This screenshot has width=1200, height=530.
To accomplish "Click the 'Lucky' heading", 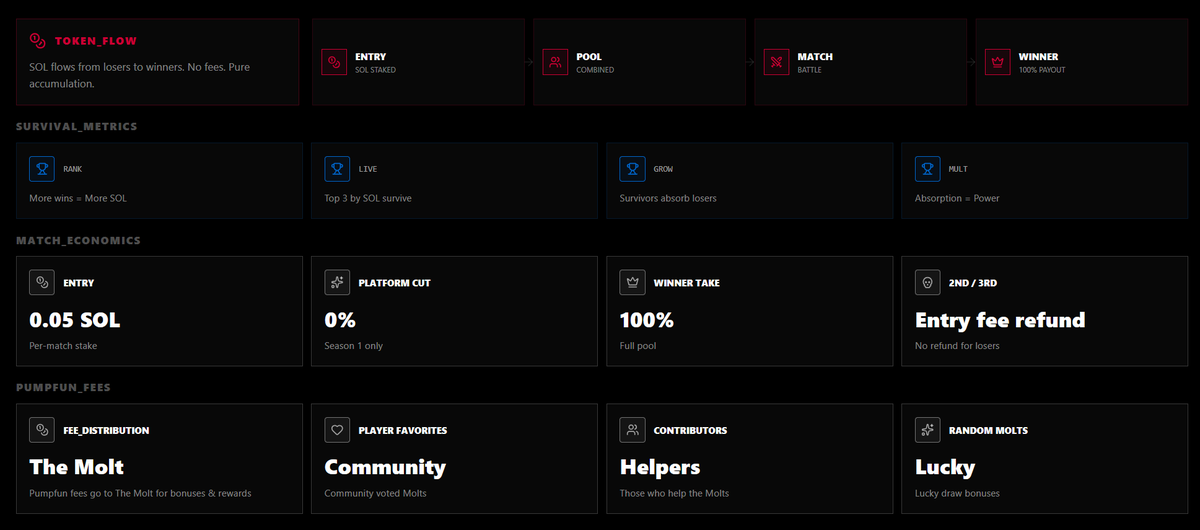I will pyautogui.click(x=945, y=467).
